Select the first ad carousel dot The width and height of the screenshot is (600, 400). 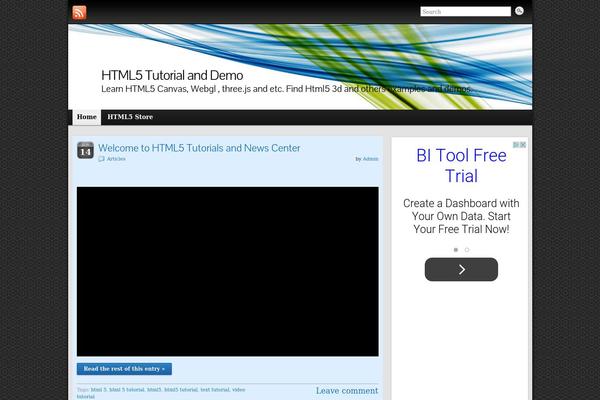coord(455,250)
